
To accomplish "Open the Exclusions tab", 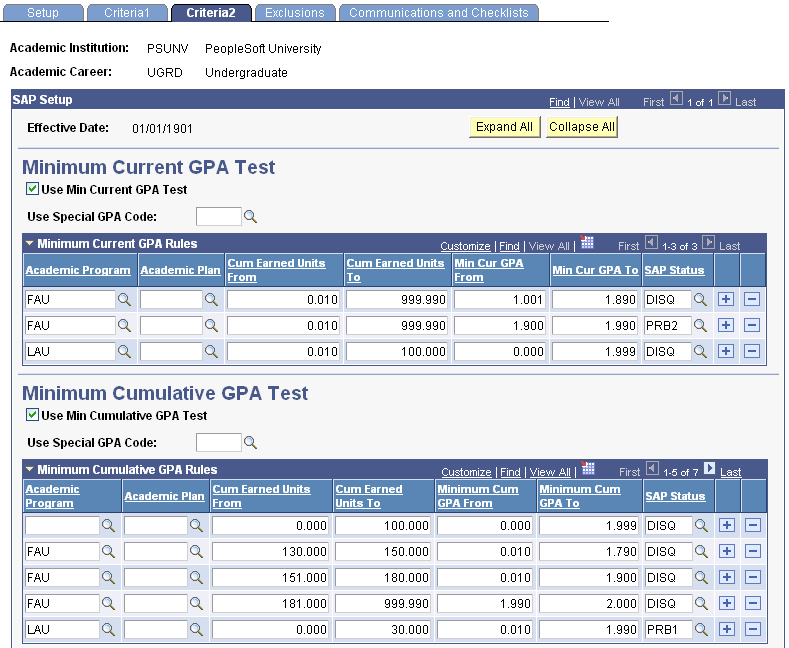I will point(295,13).
